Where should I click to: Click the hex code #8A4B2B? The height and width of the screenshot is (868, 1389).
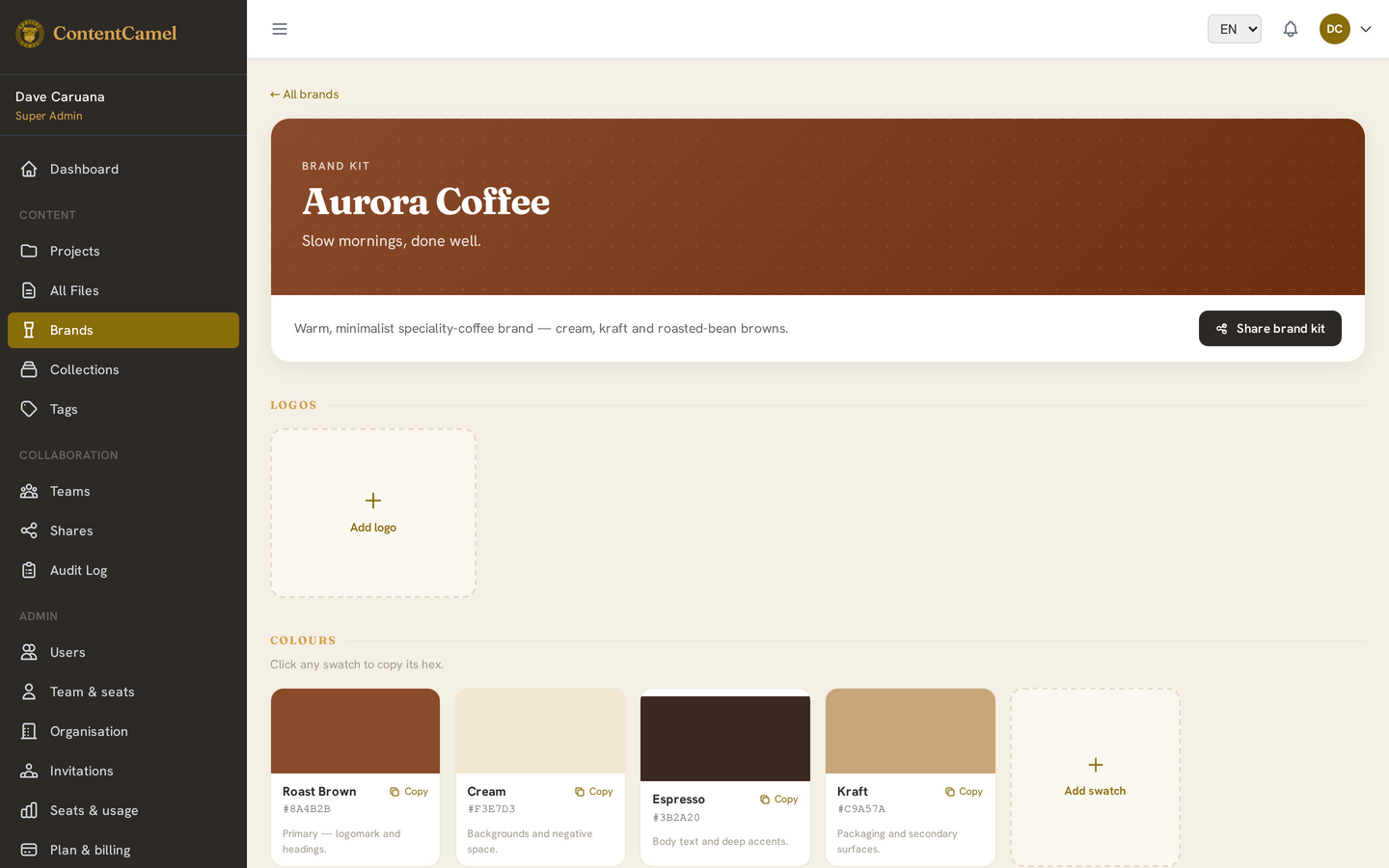coord(307,809)
